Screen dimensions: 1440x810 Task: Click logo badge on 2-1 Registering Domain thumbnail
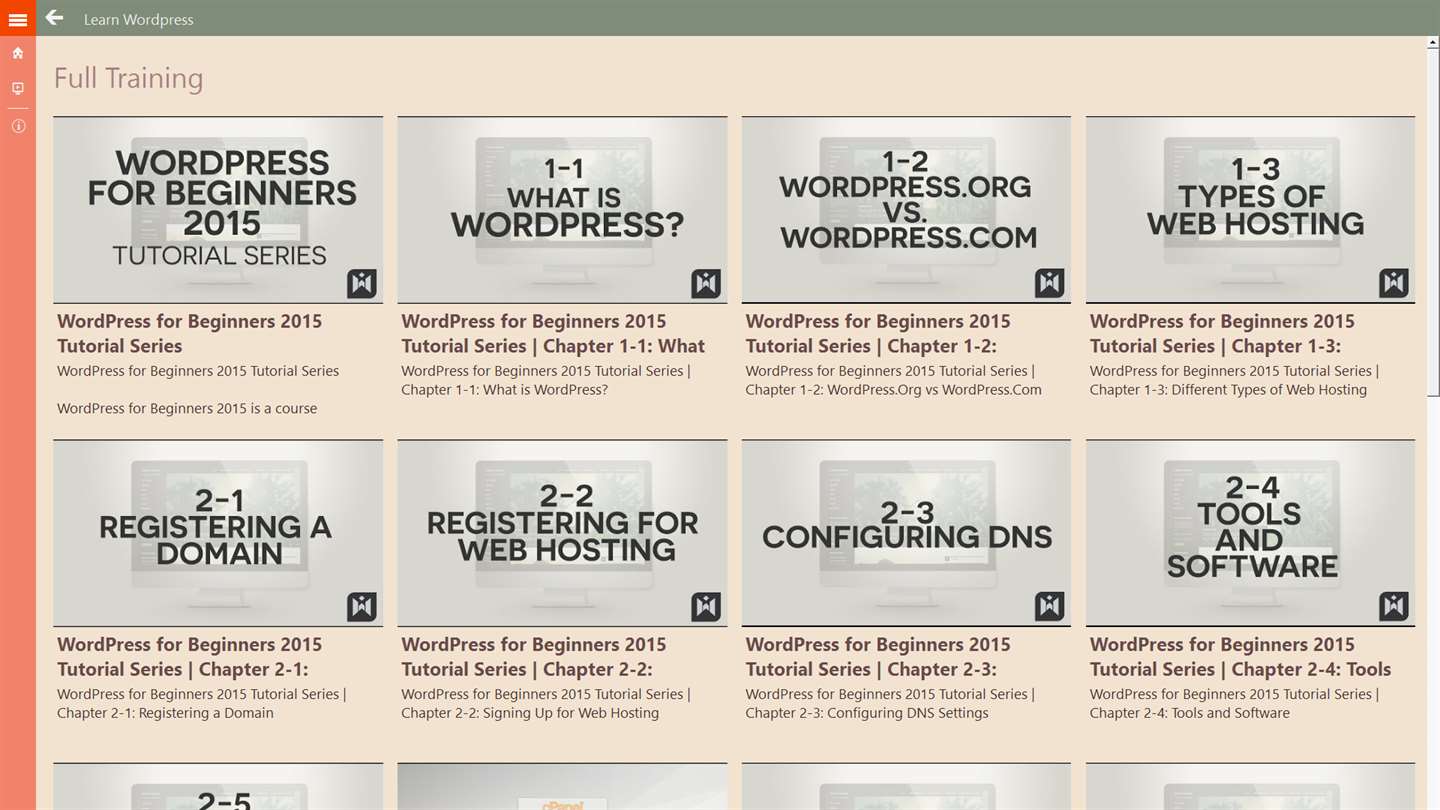(x=362, y=606)
